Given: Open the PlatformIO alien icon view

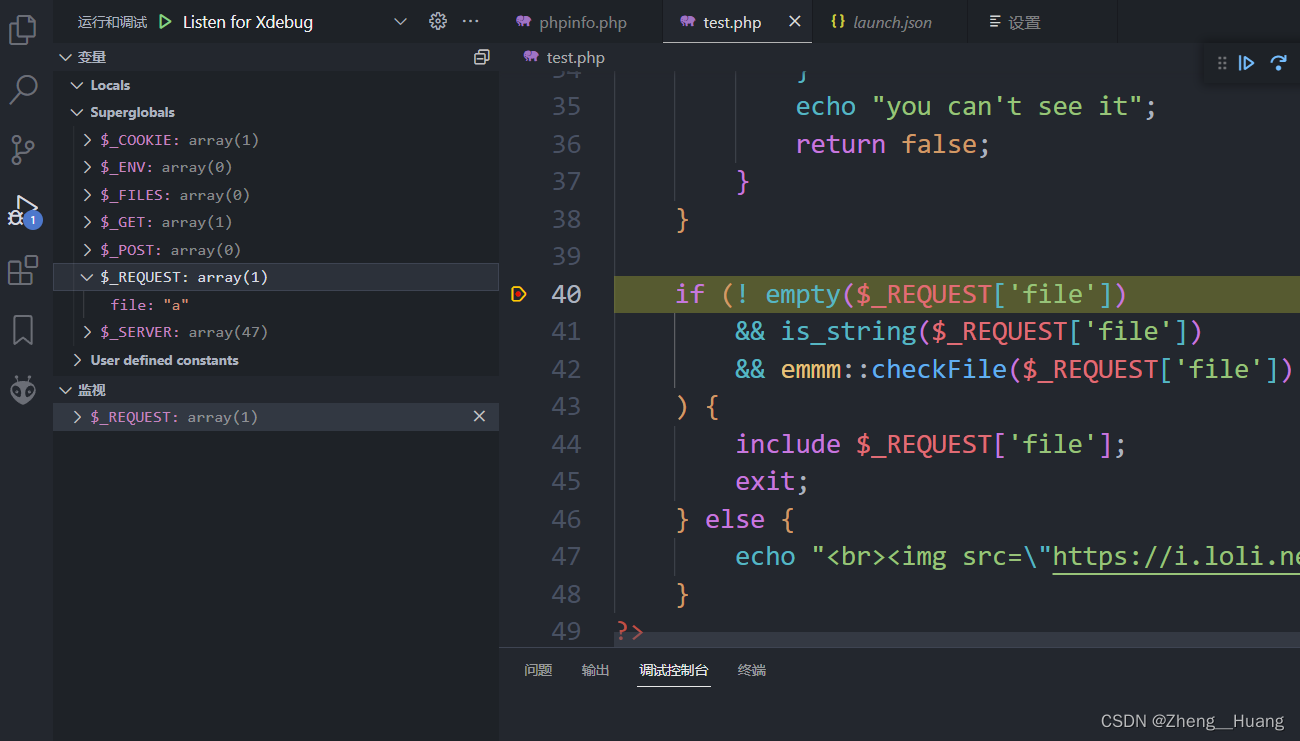Looking at the screenshot, I should (23, 389).
